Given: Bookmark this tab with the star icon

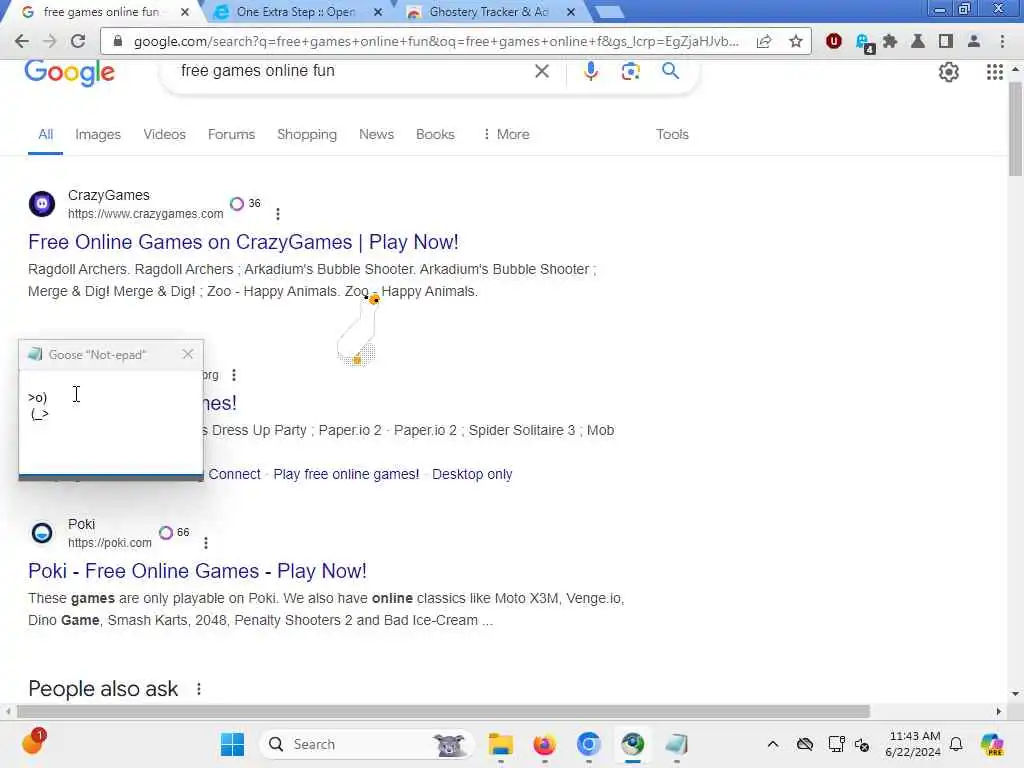Looking at the screenshot, I should (795, 41).
